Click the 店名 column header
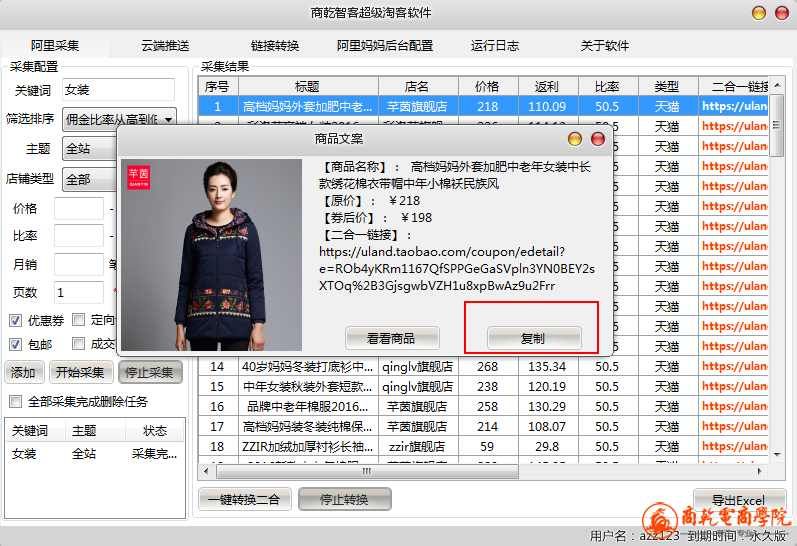Viewport: 797px width, 546px height. 417,86
